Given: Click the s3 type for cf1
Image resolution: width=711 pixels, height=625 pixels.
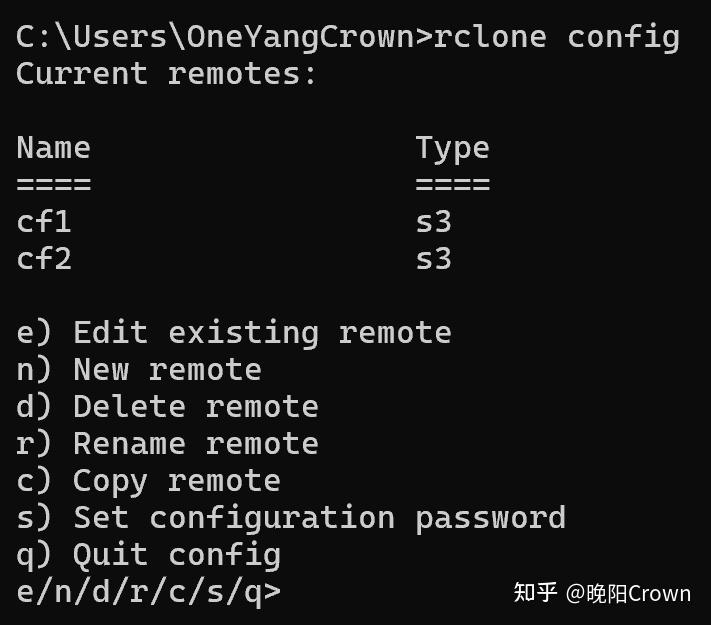Looking at the screenshot, I should point(434,222).
